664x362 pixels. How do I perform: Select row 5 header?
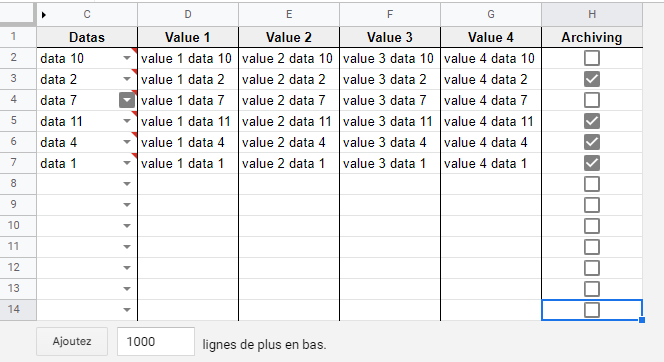click(x=14, y=121)
